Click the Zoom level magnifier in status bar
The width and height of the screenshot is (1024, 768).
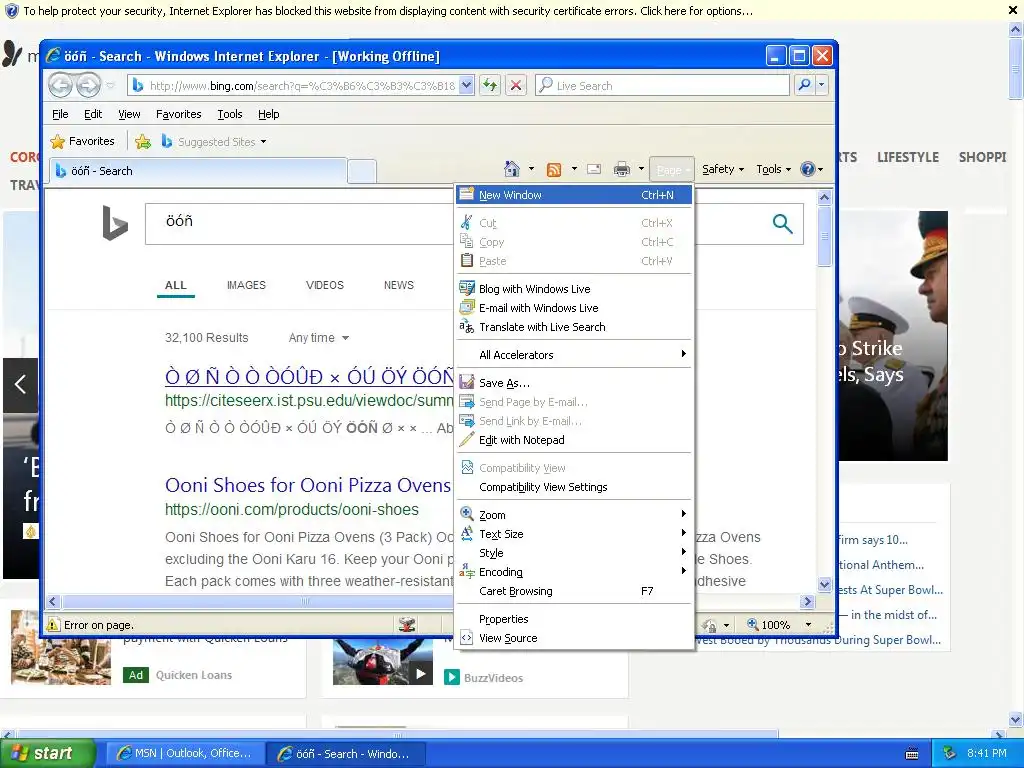point(752,624)
